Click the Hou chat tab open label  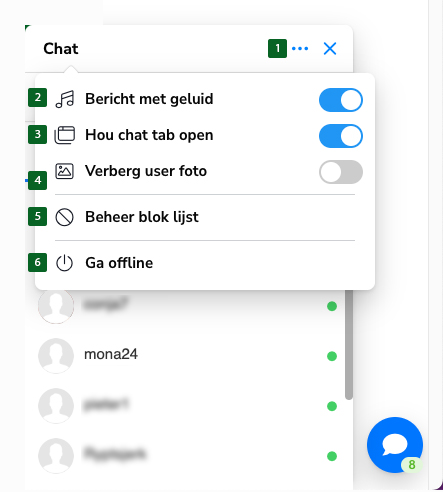point(149,135)
